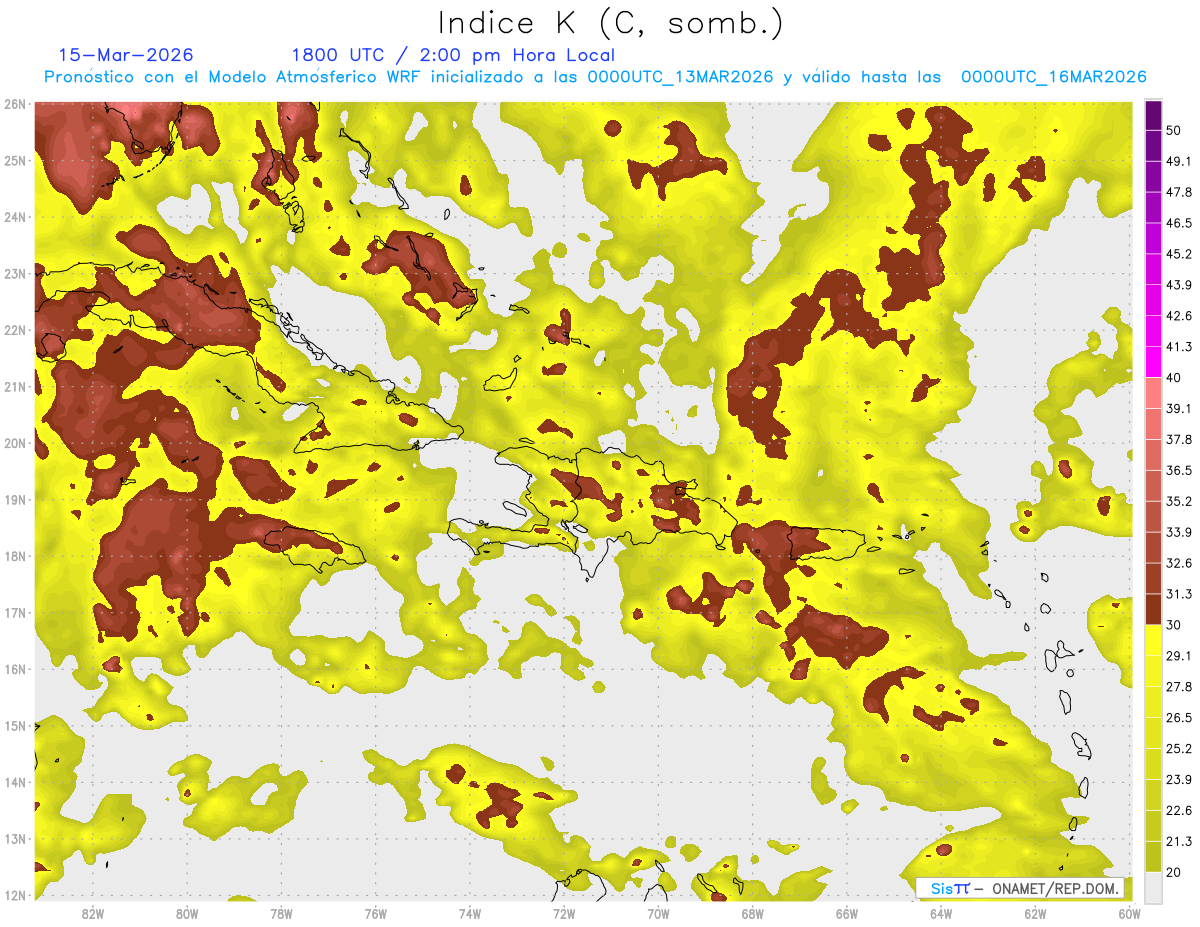Click the colorbar label "49.1"

(x=1179, y=161)
